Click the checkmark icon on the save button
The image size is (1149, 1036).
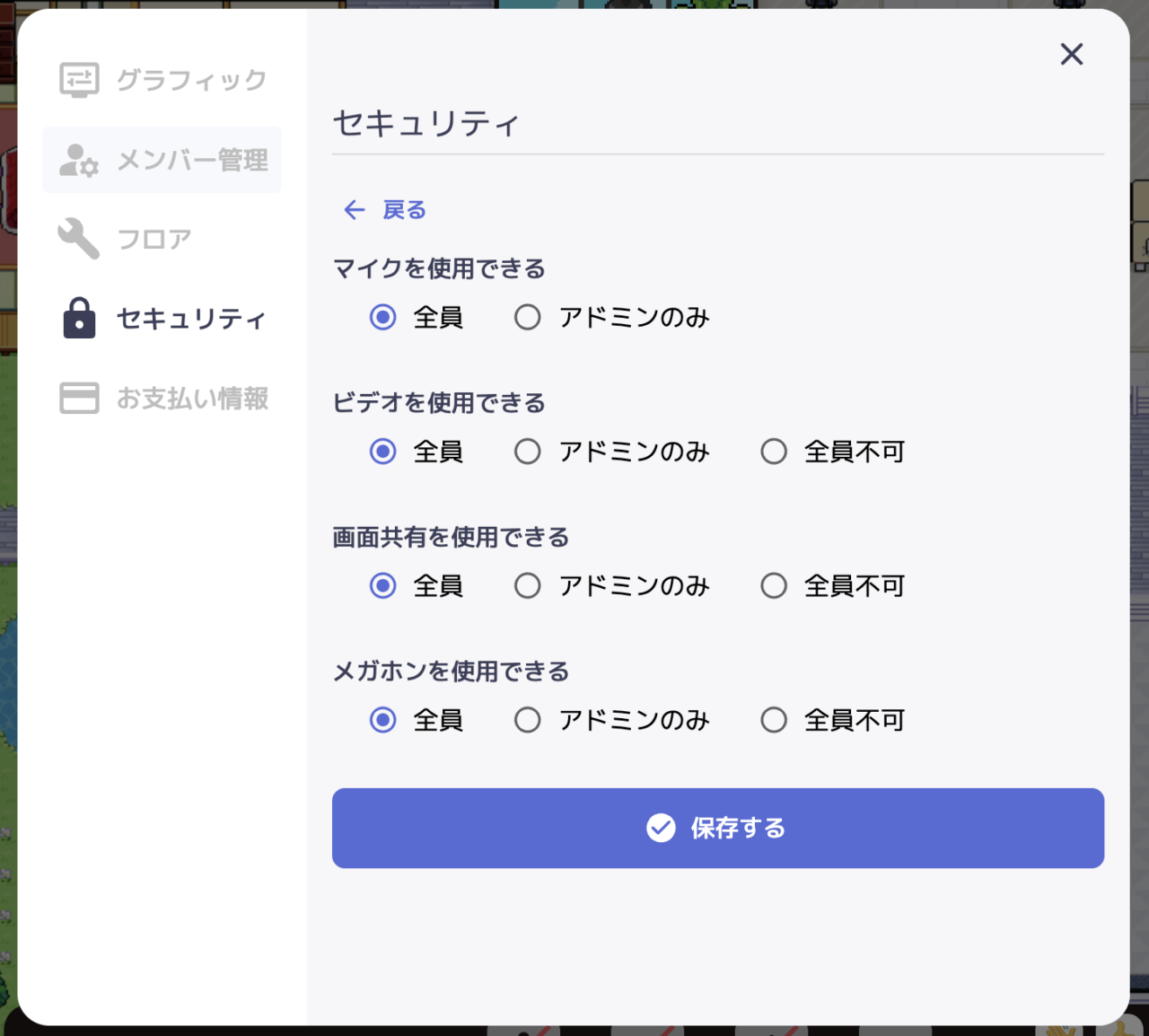pos(661,828)
